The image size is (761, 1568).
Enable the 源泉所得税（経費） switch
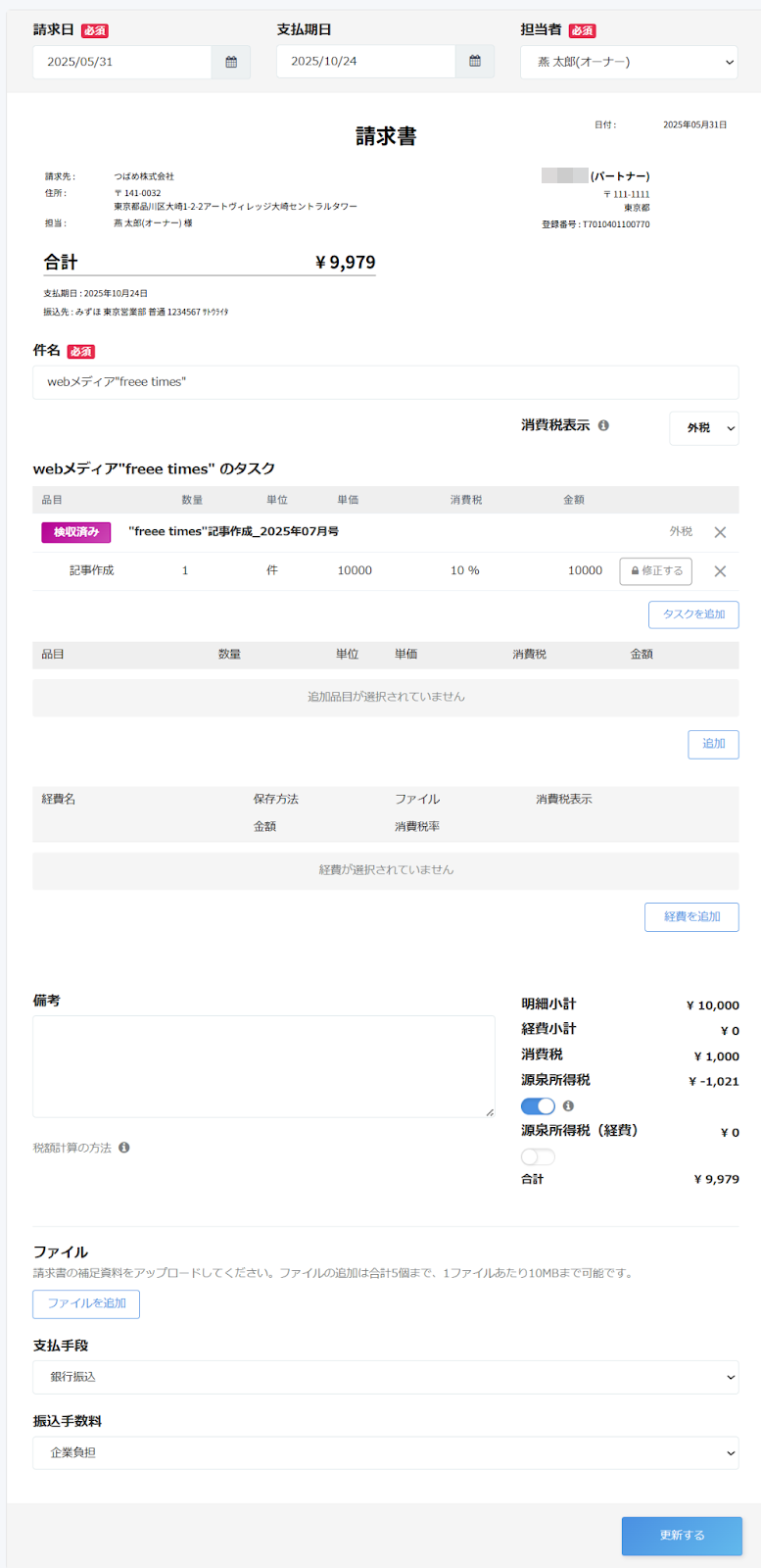click(x=538, y=1157)
